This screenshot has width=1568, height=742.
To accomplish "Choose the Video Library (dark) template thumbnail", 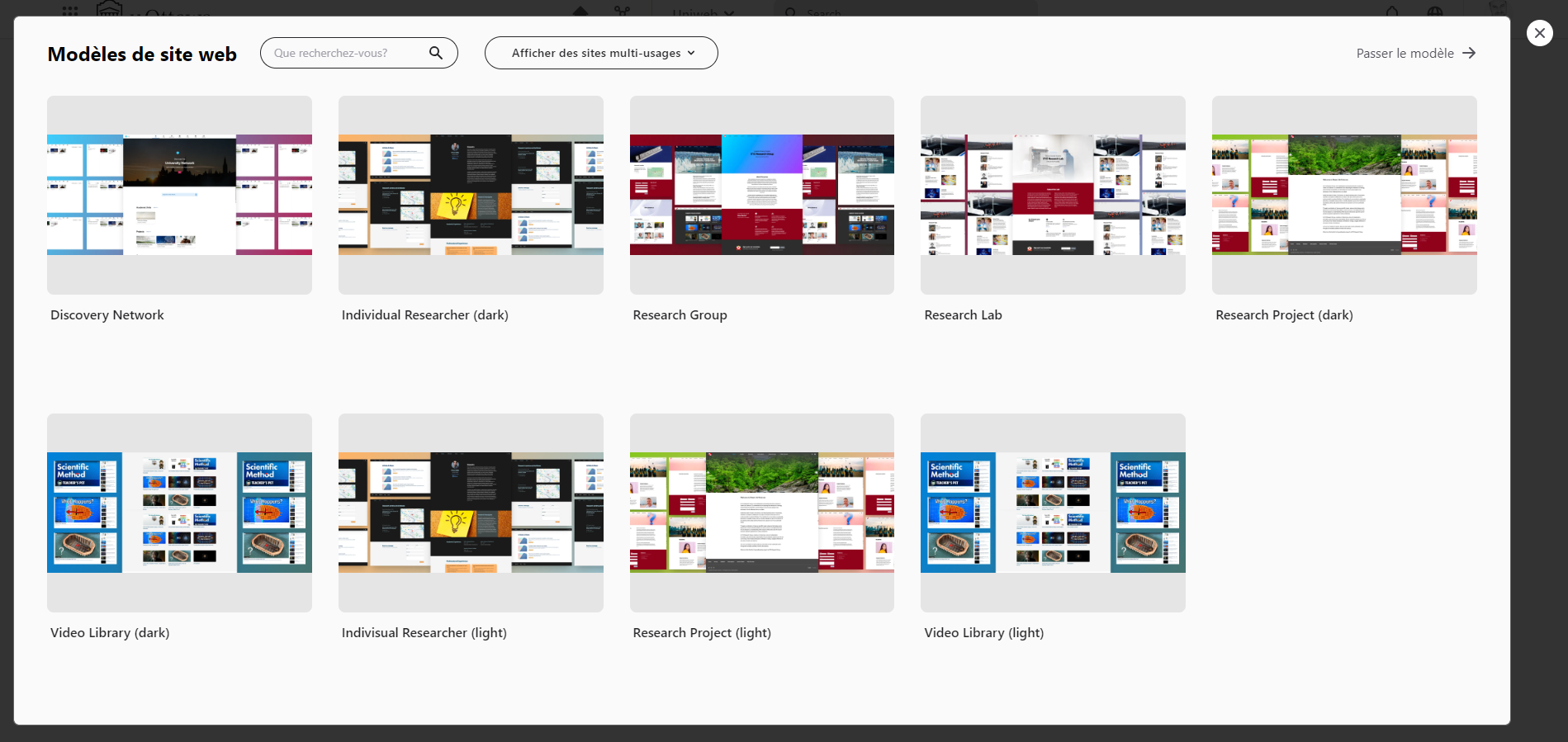I will point(179,513).
